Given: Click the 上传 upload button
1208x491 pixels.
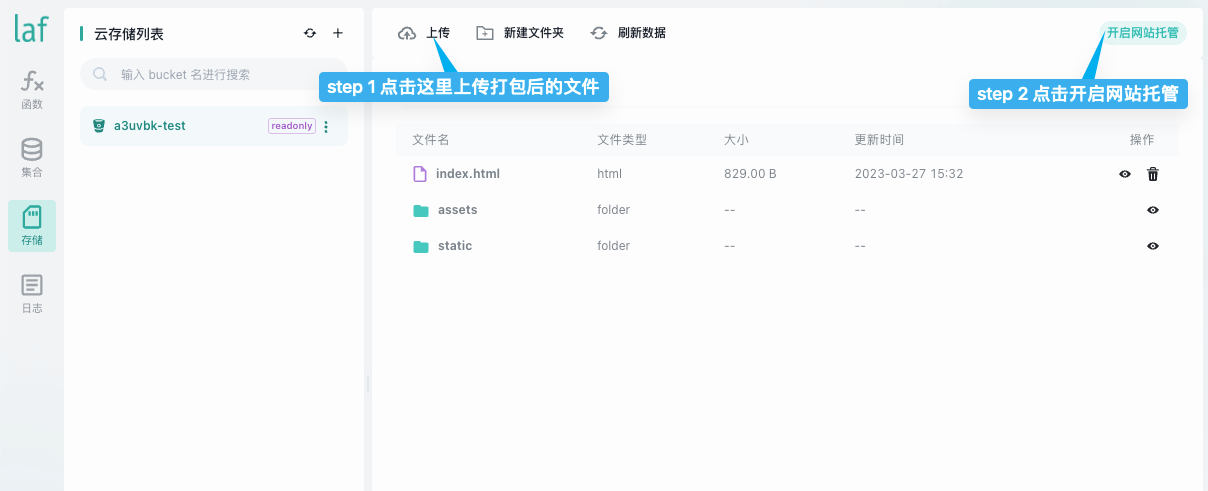Looking at the screenshot, I should coord(424,33).
